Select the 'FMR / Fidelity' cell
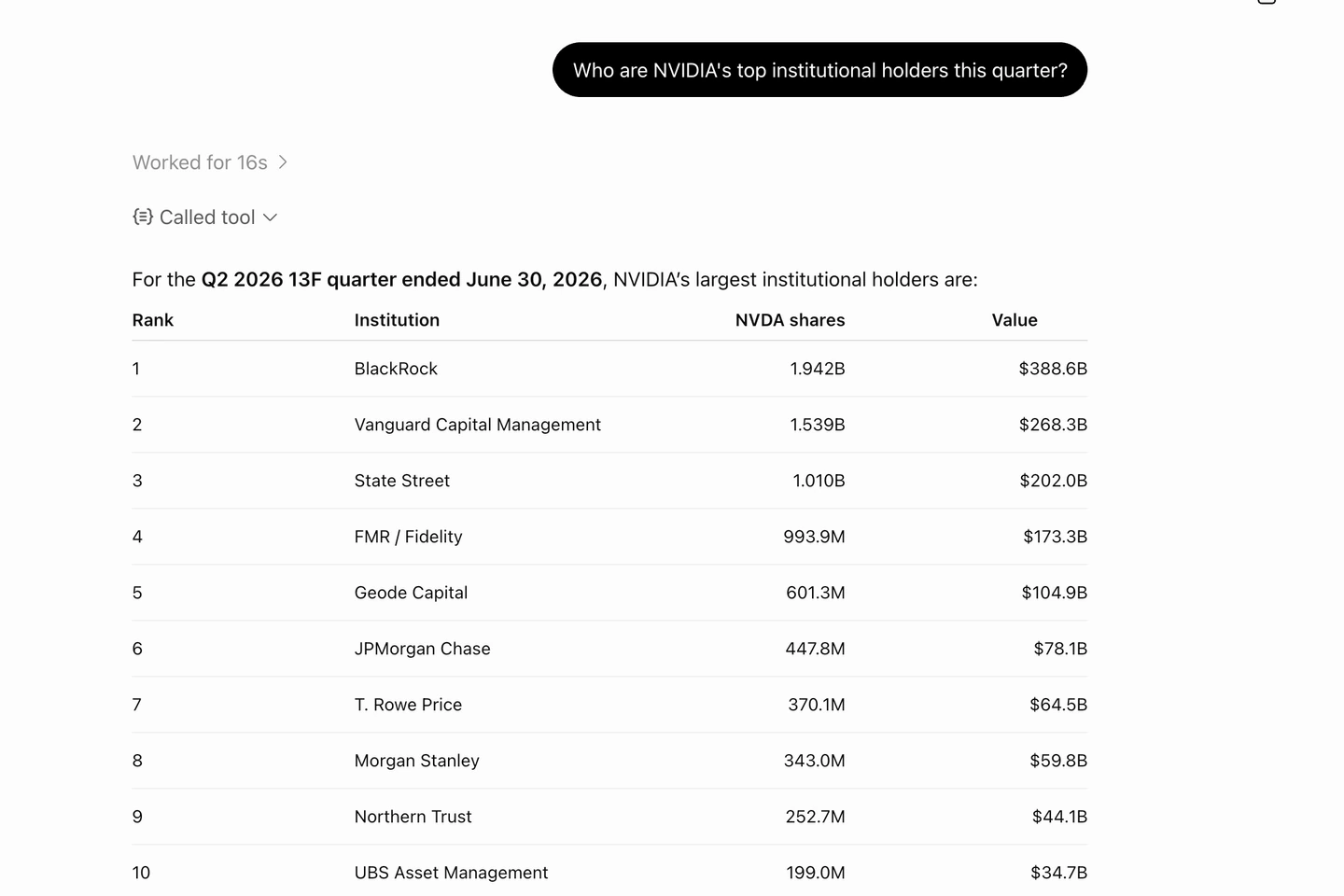 (x=409, y=537)
